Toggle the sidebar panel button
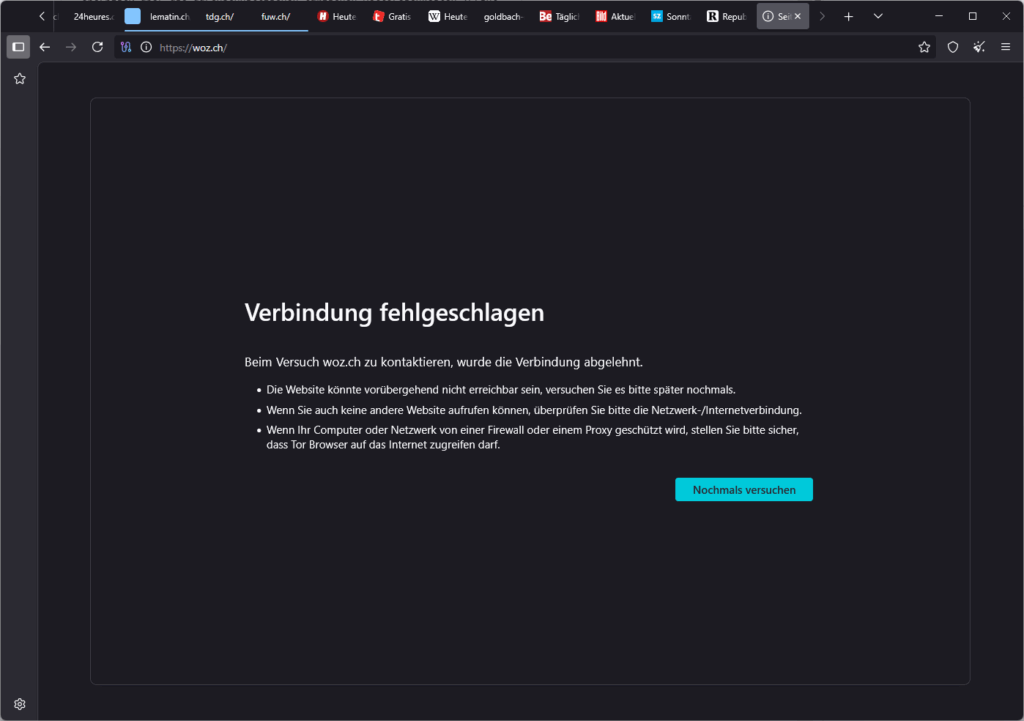 pyautogui.click(x=18, y=47)
